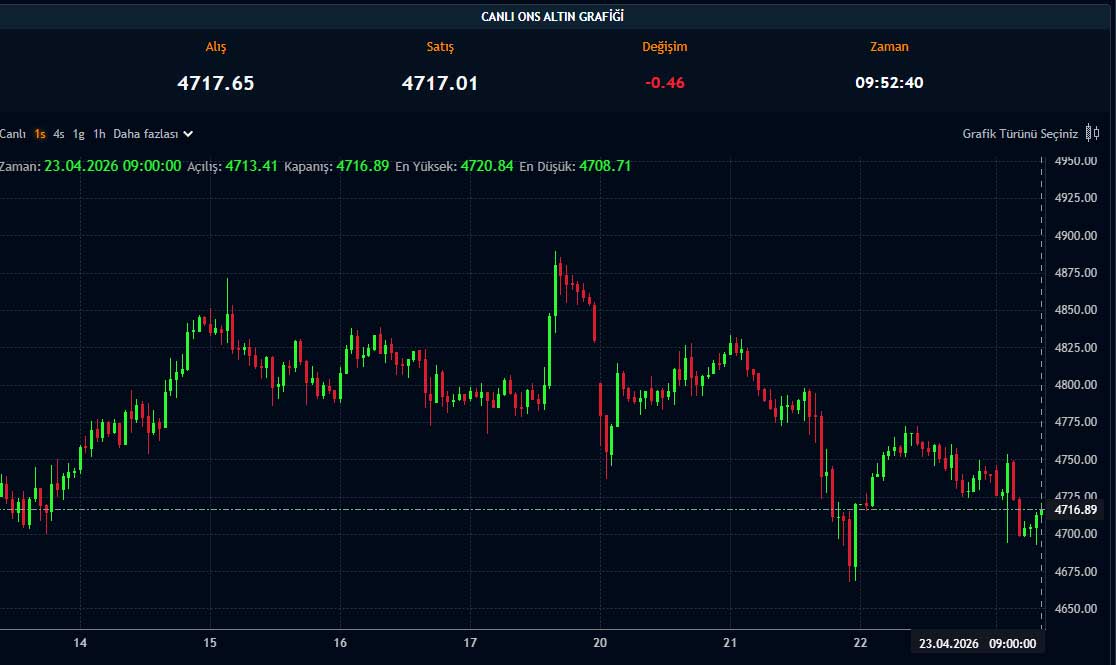Click the chevron next to Daha fazlası
Image resolution: width=1116 pixels, height=665 pixels.
tap(188, 133)
